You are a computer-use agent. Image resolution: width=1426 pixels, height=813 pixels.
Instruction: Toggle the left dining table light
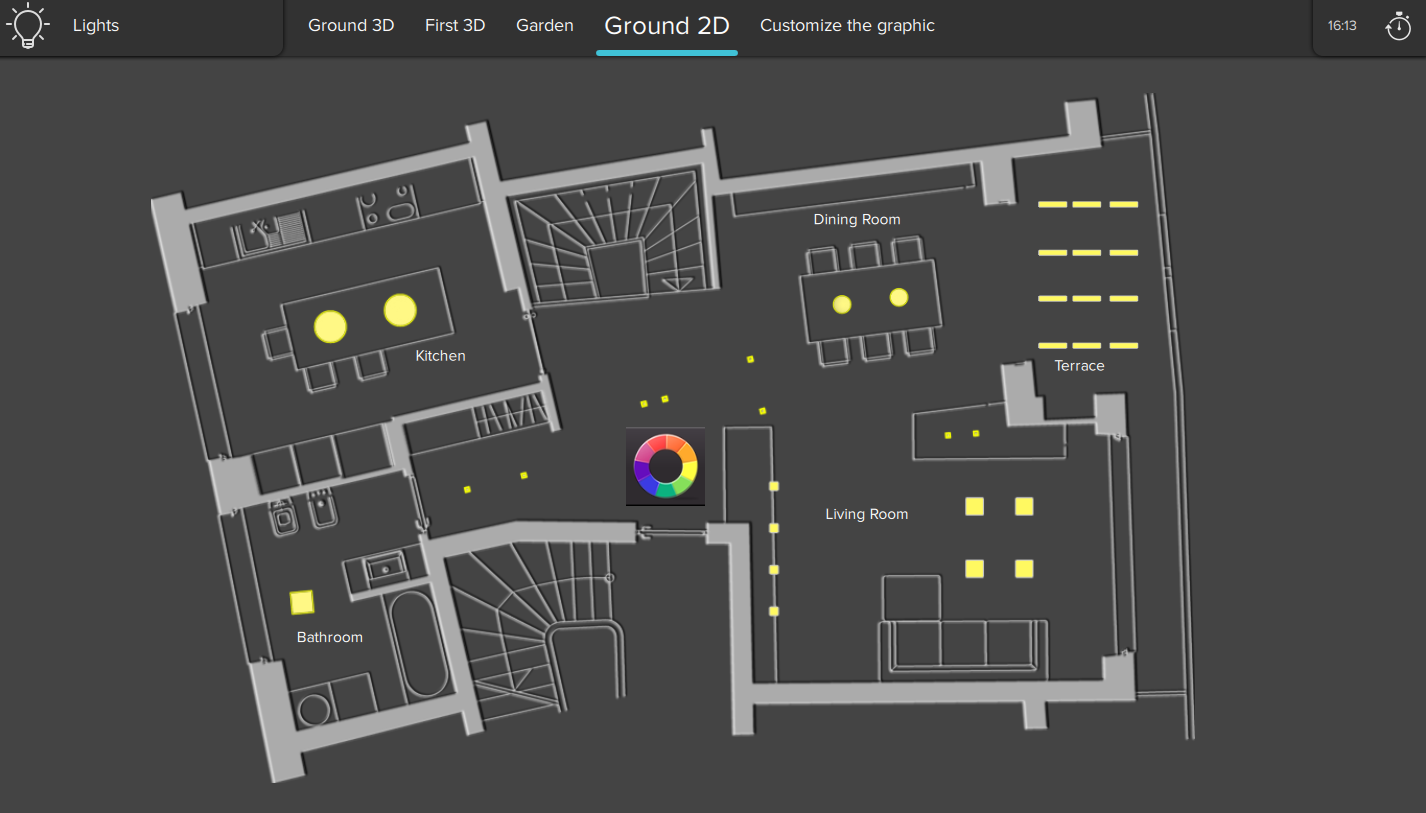click(842, 304)
